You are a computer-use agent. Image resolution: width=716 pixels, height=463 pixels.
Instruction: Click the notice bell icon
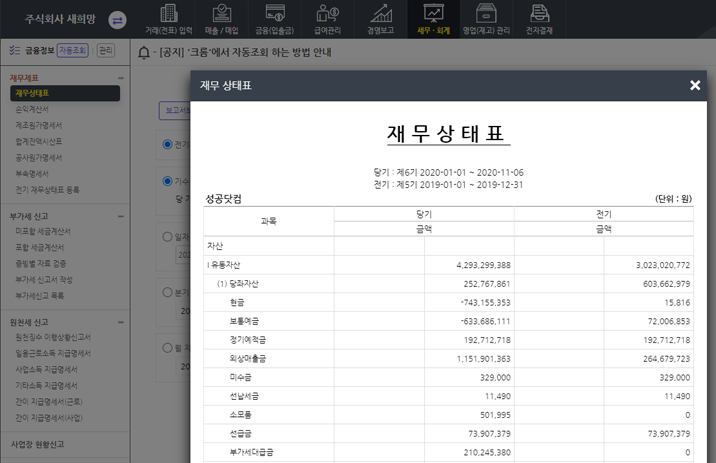144,53
